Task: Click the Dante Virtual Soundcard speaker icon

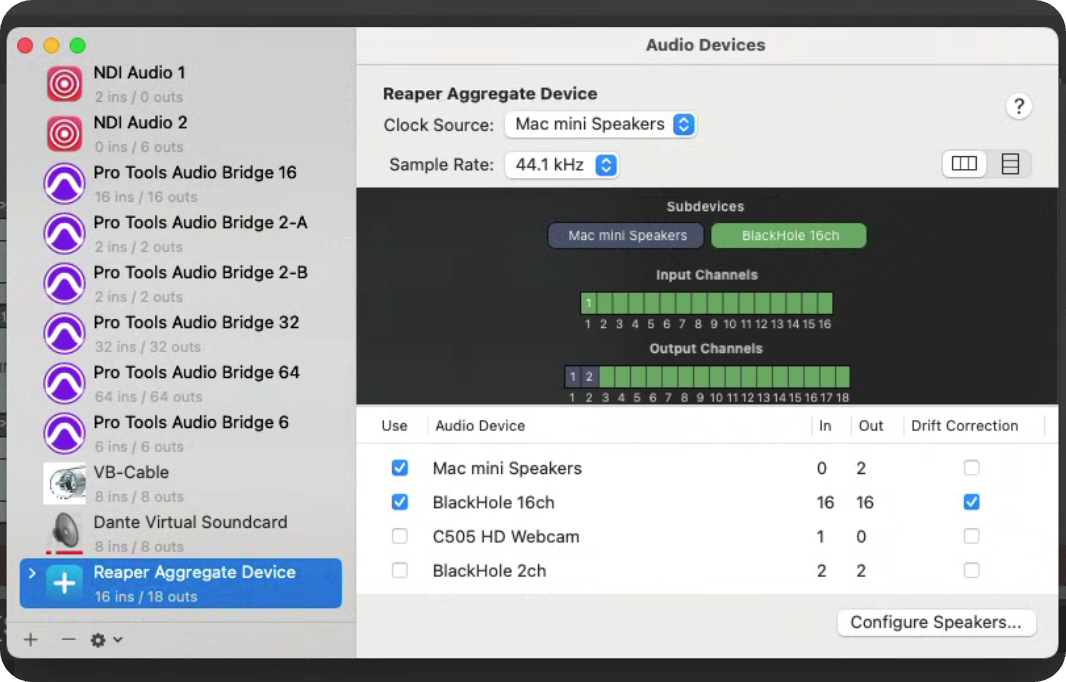Action: coord(65,532)
